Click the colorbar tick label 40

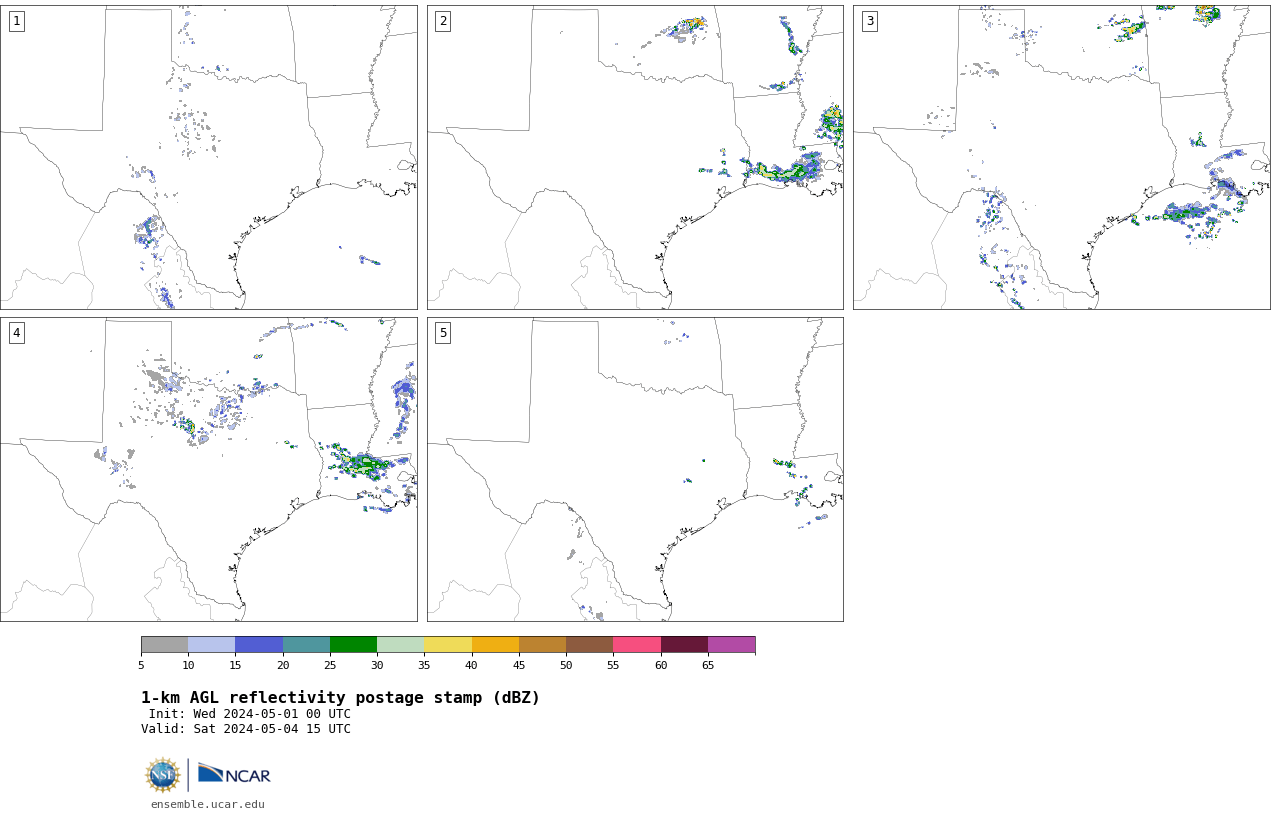click(x=472, y=666)
